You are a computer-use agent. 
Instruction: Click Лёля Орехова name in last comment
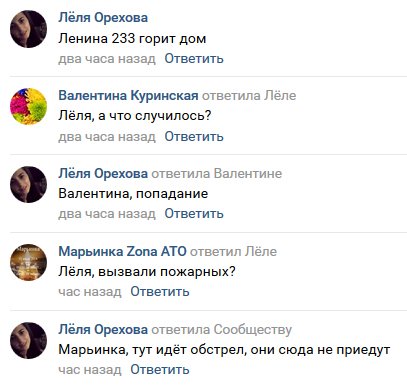tap(103, 329)
